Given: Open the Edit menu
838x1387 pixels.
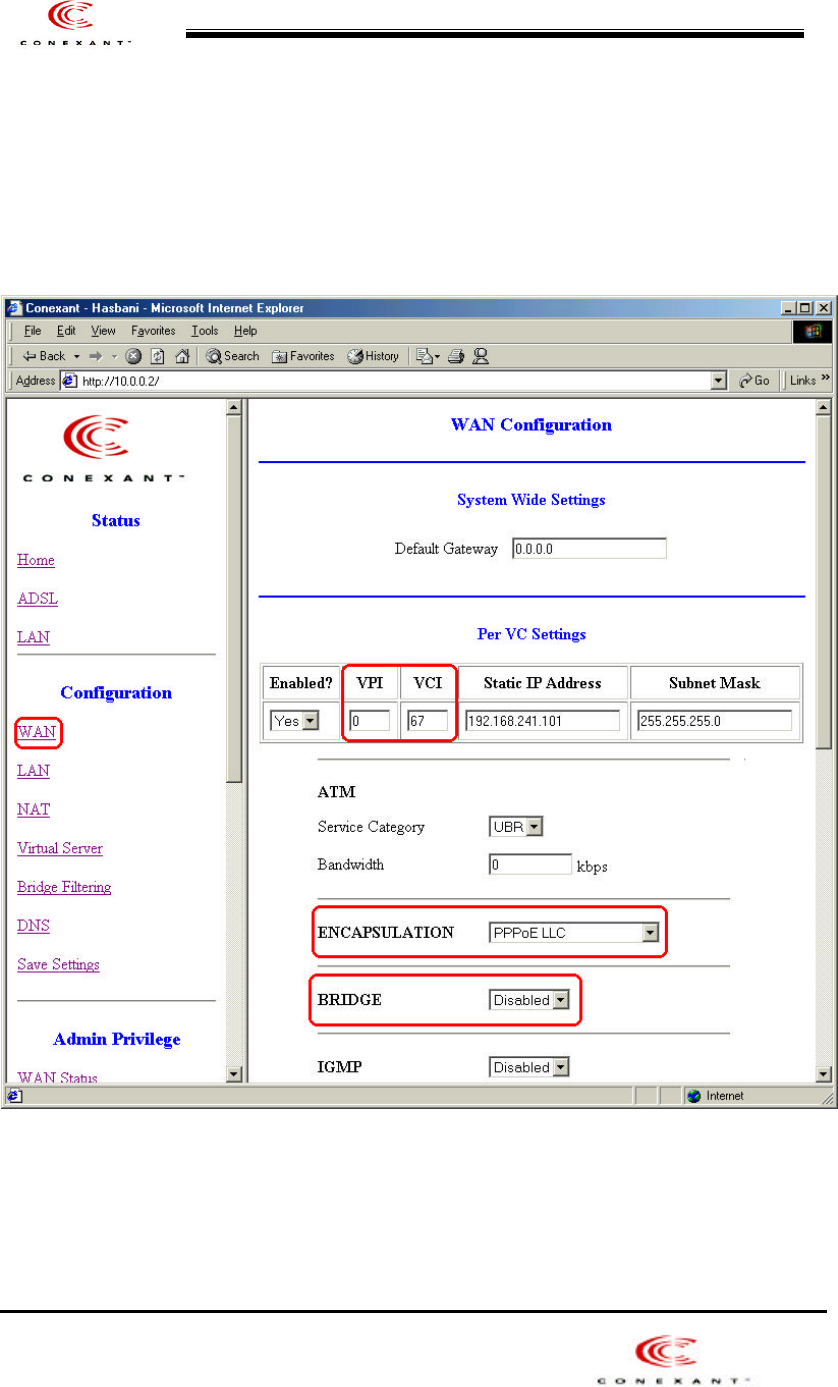Looking at the screenshot, I should [x=66, y=331].
